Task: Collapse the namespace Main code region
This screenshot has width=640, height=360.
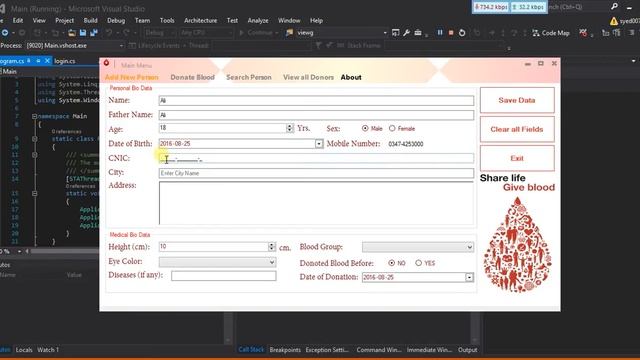Action: coord(35,116)
